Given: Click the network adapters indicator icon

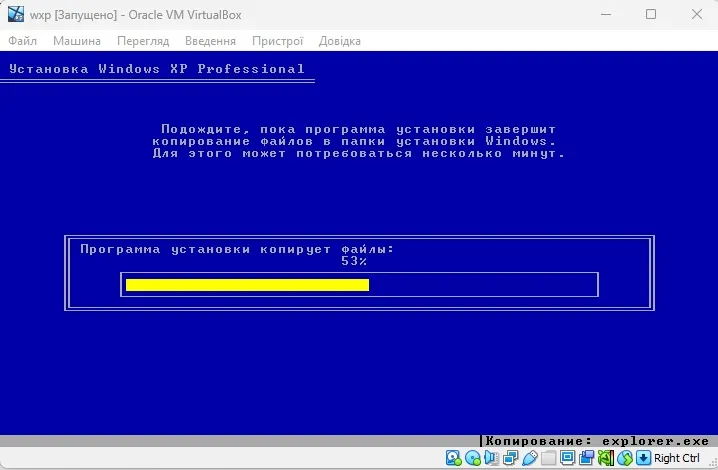Looking at the screenshot, I should pyautogui.click(x=510, y=458).
